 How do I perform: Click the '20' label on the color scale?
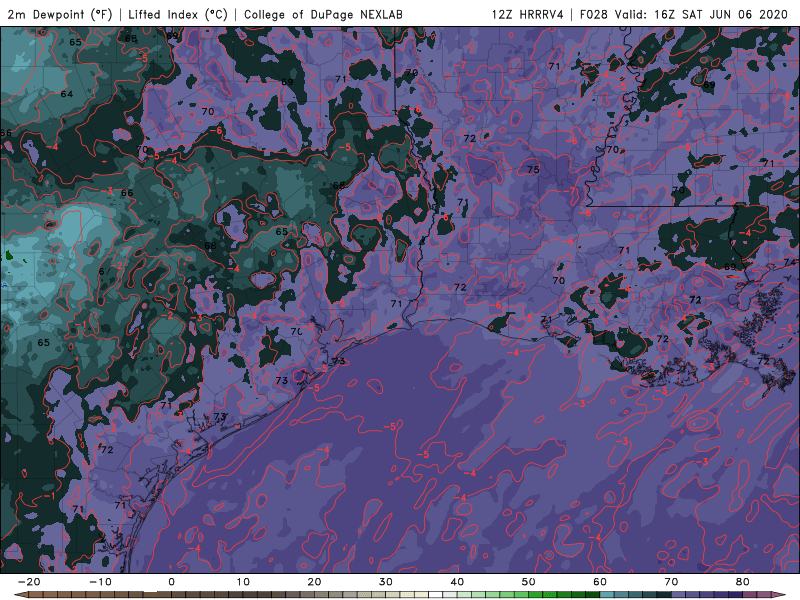click(314, 582)
